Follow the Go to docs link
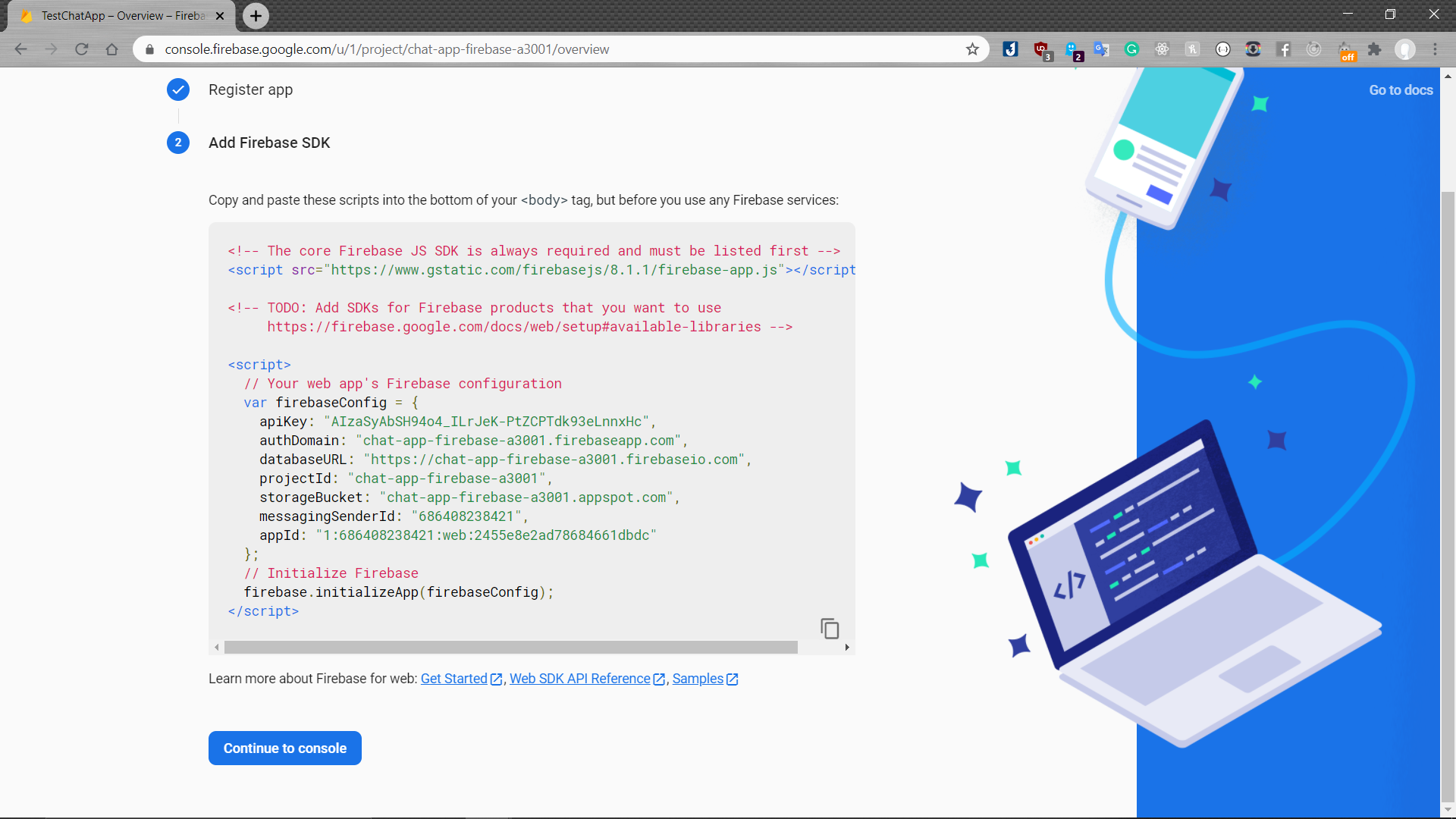This screenshot has width=1456, height=819. click(1401, 89)
